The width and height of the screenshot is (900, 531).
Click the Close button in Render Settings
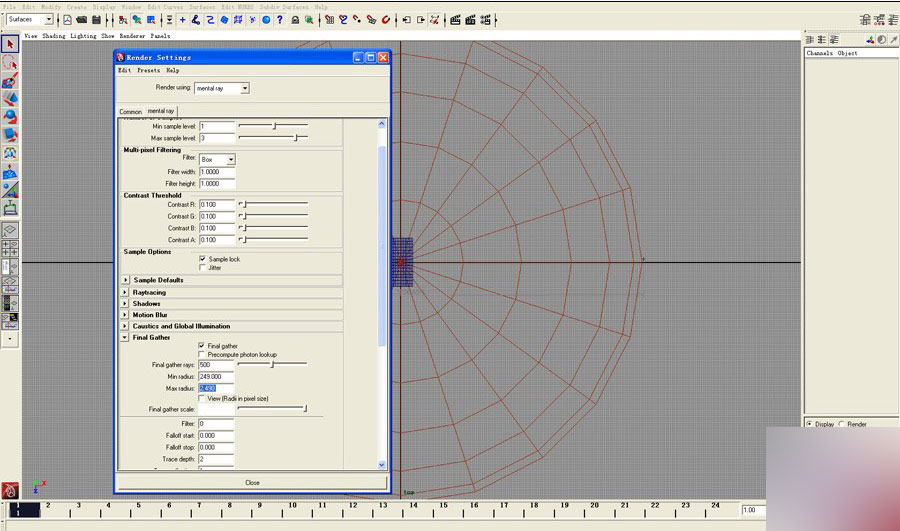click(x=252, y=482)
